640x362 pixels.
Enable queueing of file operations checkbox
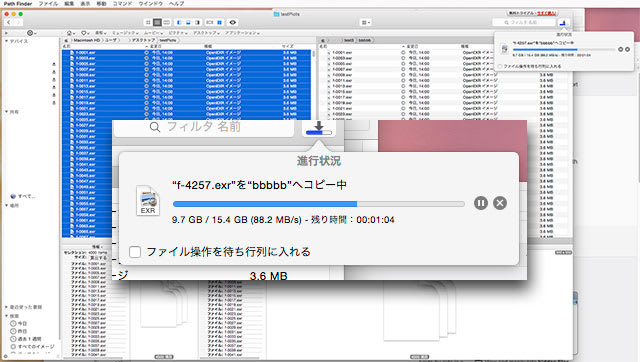tap(135, 252)
